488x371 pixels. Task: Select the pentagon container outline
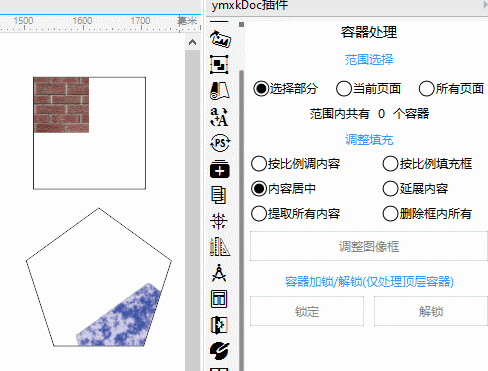coord(99,277)
